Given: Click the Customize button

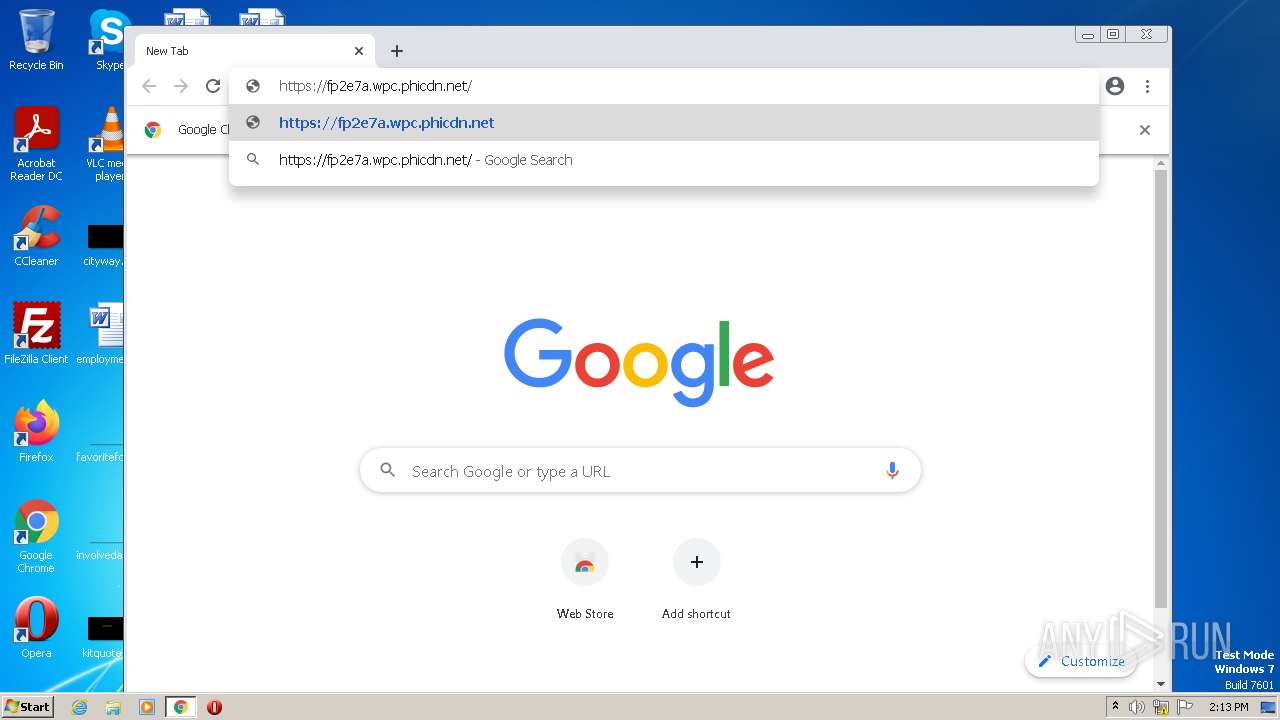Looking at the screenshot, I should [x=1081, y=661].
